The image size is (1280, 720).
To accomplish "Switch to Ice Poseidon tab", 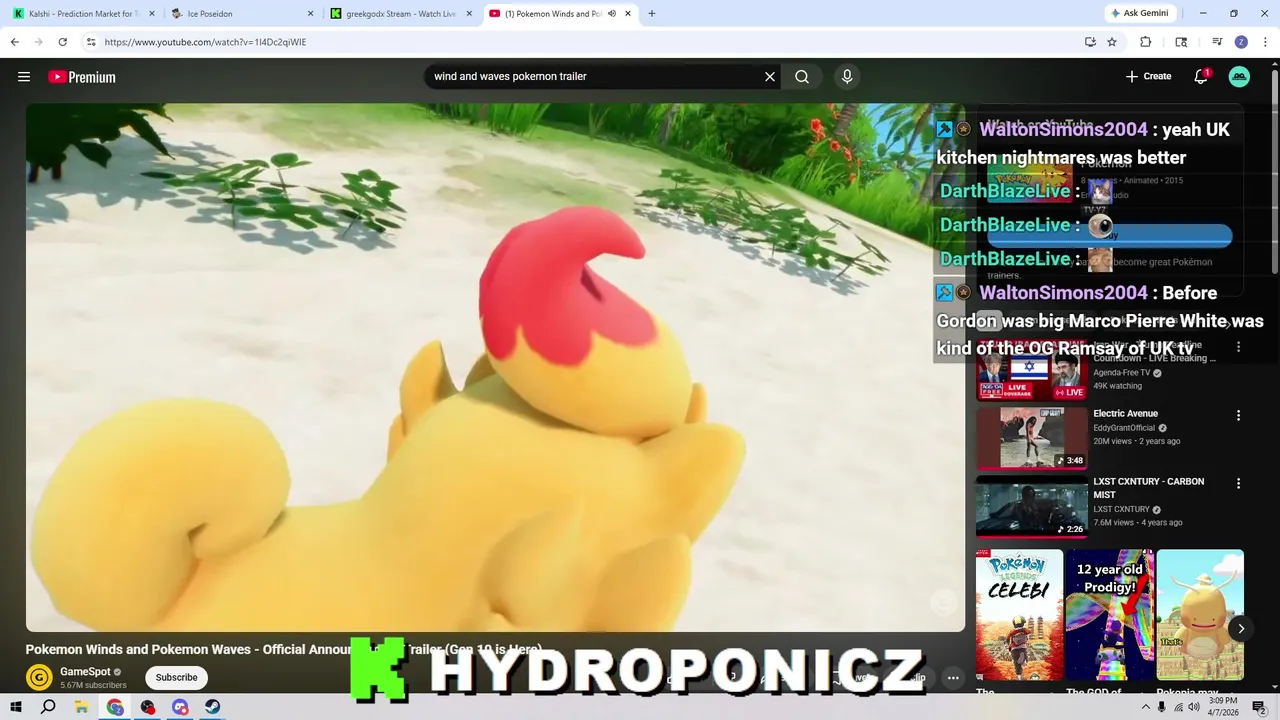I will (240, 14).
